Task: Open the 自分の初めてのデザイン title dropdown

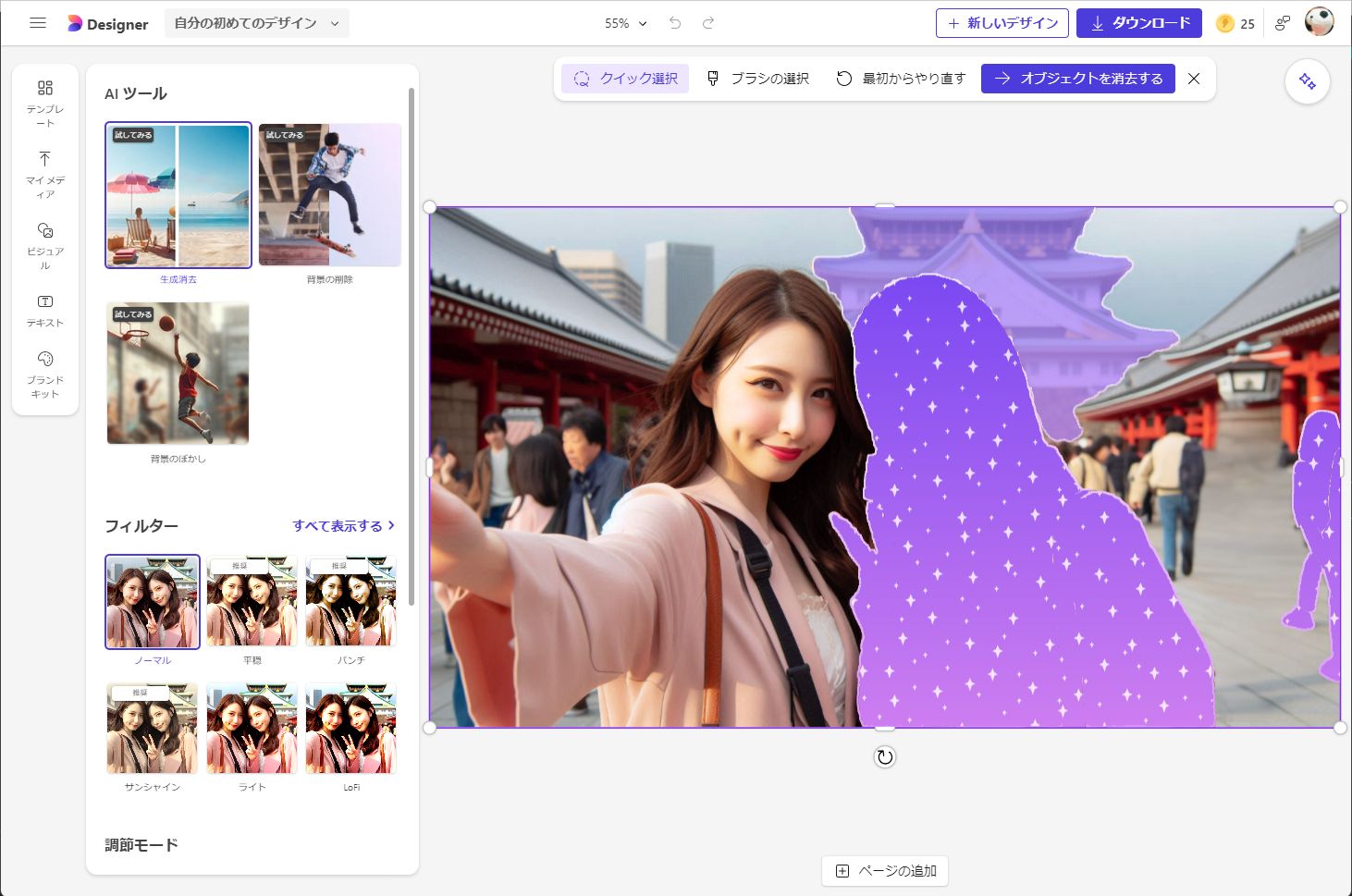Action: [x=256, y=23]
